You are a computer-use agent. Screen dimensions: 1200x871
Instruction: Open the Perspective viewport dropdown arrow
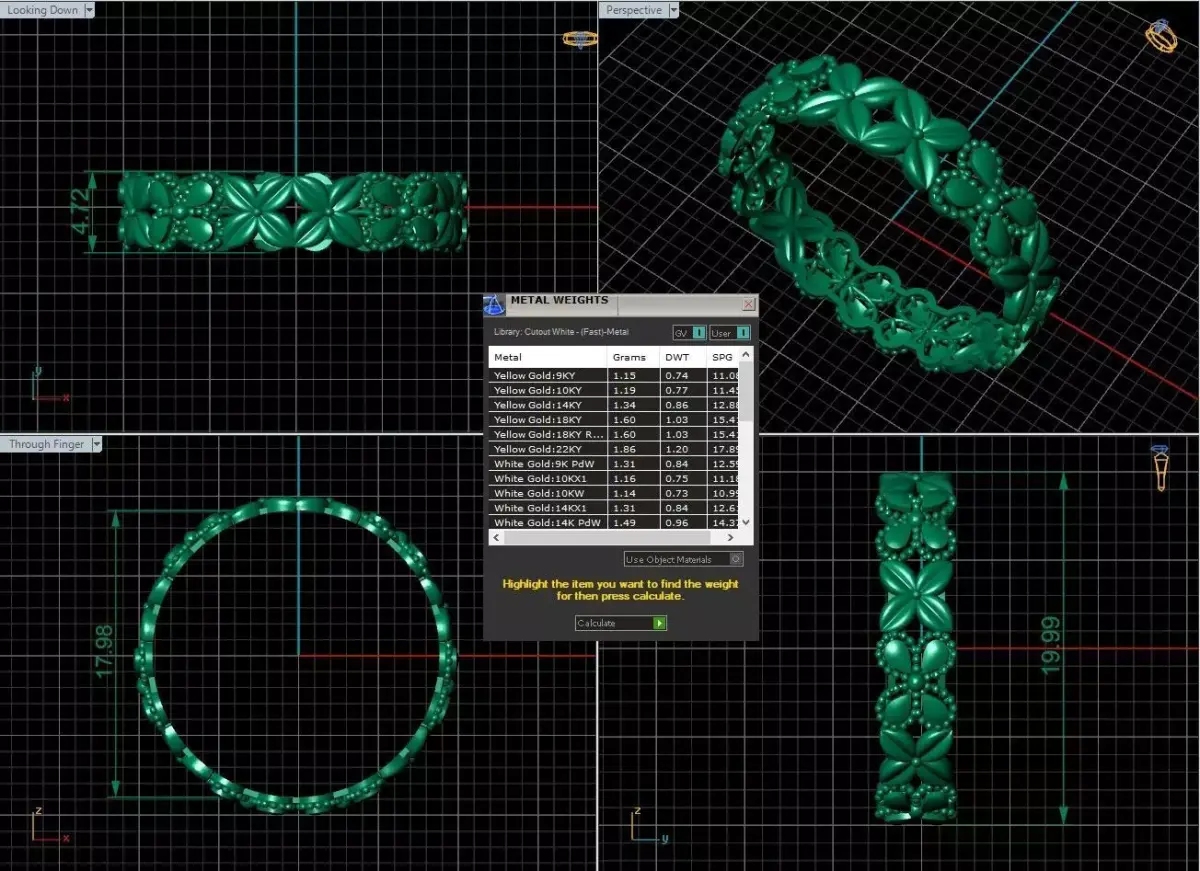click(673, 10)
